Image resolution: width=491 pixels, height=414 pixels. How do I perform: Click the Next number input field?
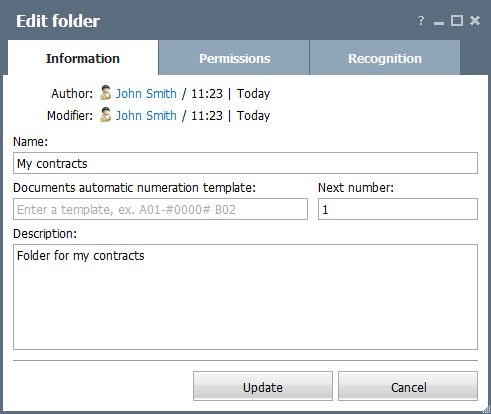(398, 209)
